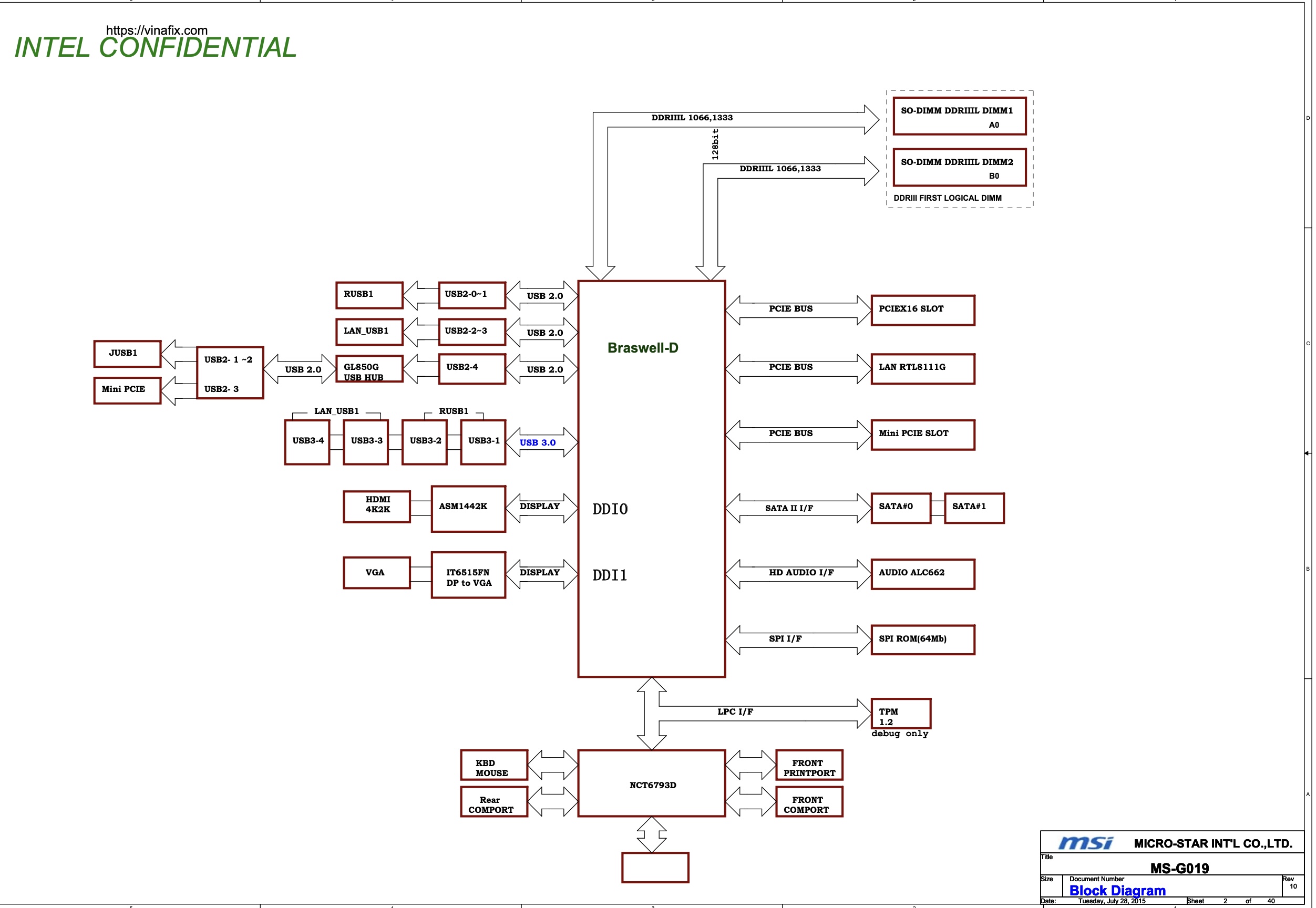Screen dimensions: 1316x908
Task: Select the empty block below NCT6793D
Action: tap(655, 868)
